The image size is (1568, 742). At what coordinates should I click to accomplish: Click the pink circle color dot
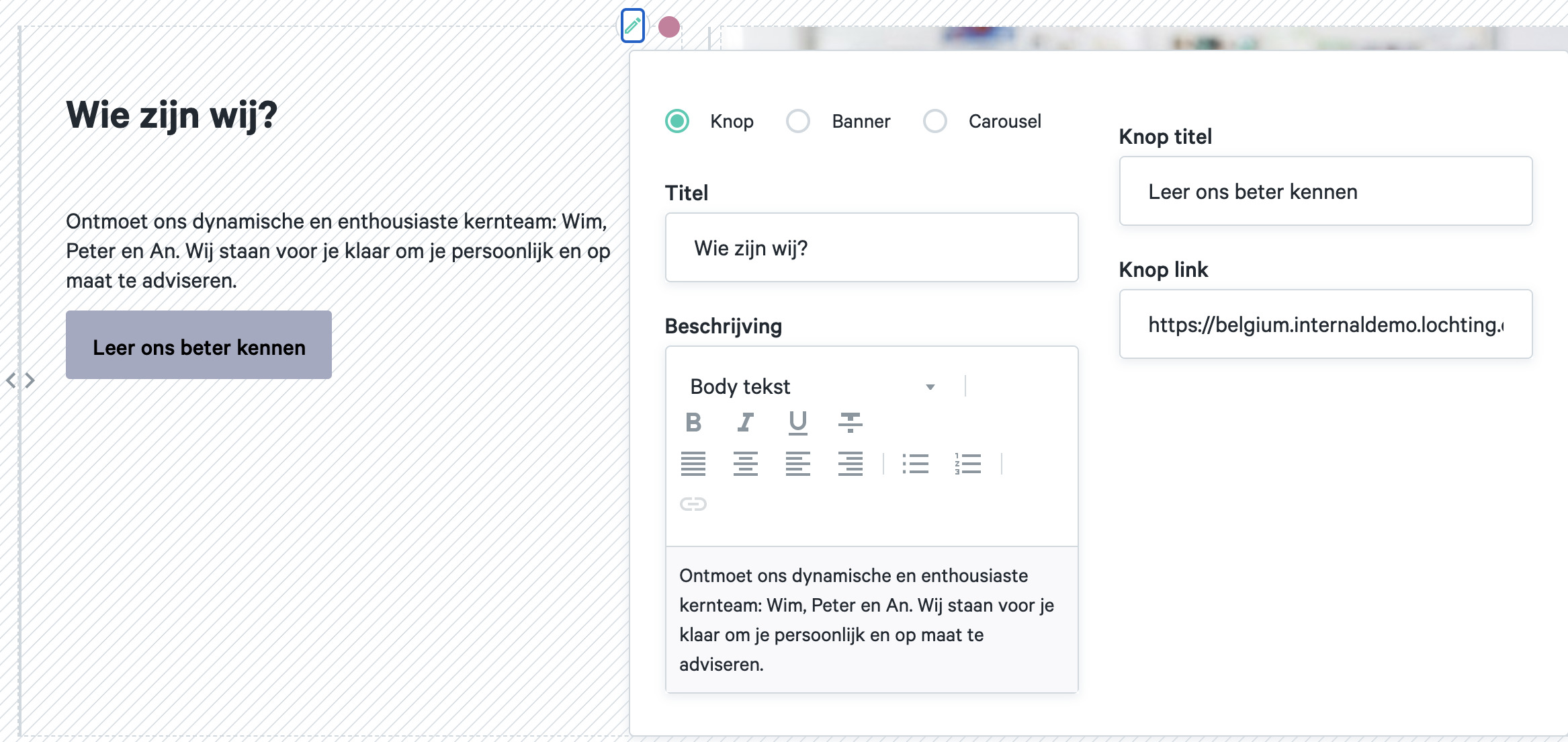(669, 27)
